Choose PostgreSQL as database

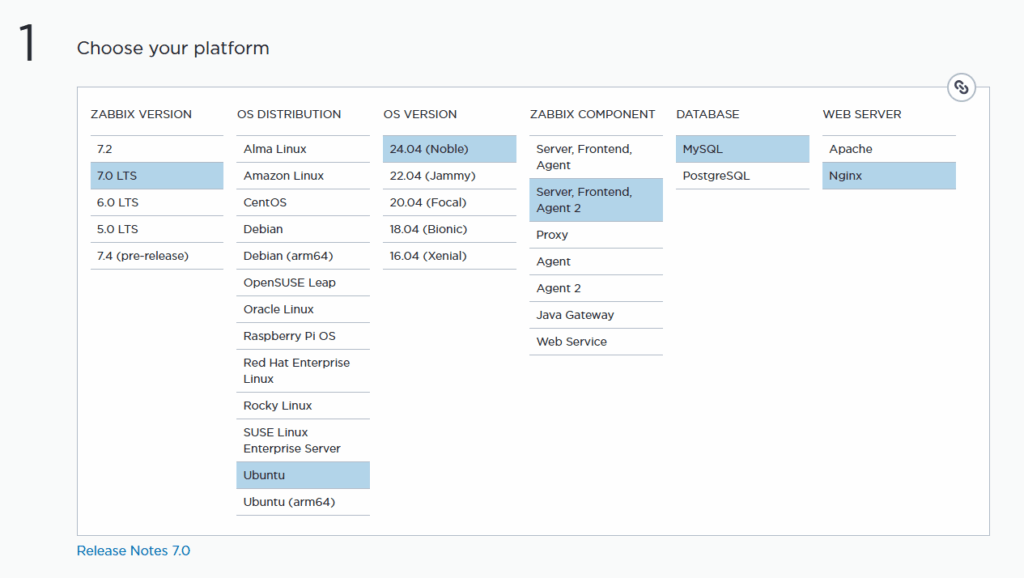pos(743,176)
